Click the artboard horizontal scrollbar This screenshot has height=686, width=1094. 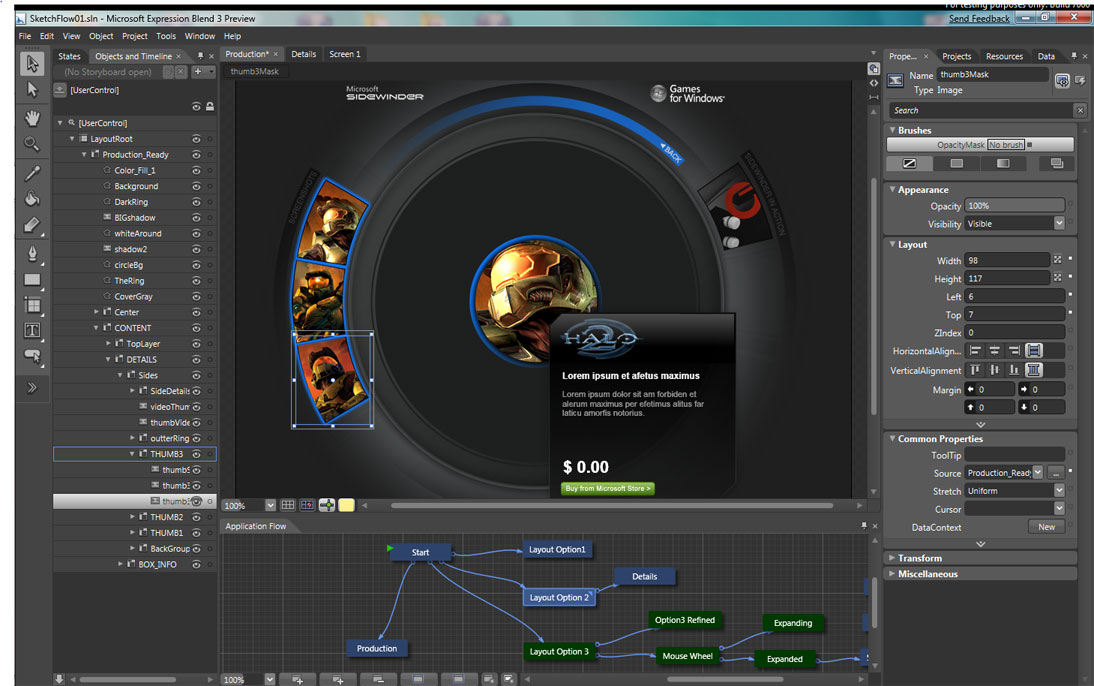point(611,505)
